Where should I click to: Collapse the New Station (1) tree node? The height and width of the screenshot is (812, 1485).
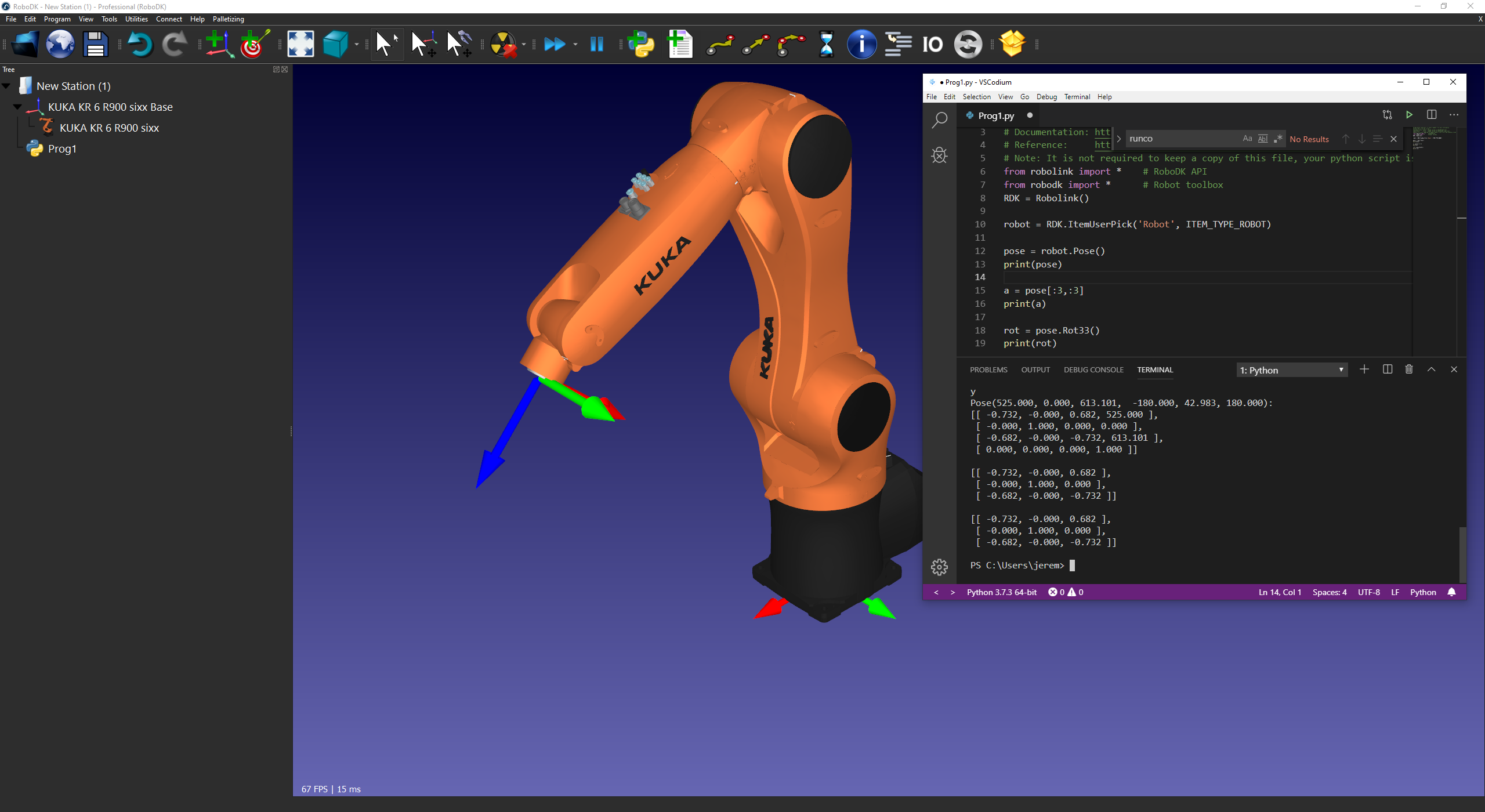pos(7,86)
